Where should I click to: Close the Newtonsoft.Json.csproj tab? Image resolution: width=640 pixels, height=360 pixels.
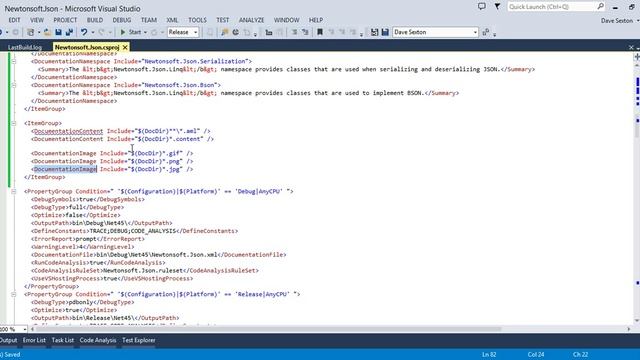(x=125, y=47)
